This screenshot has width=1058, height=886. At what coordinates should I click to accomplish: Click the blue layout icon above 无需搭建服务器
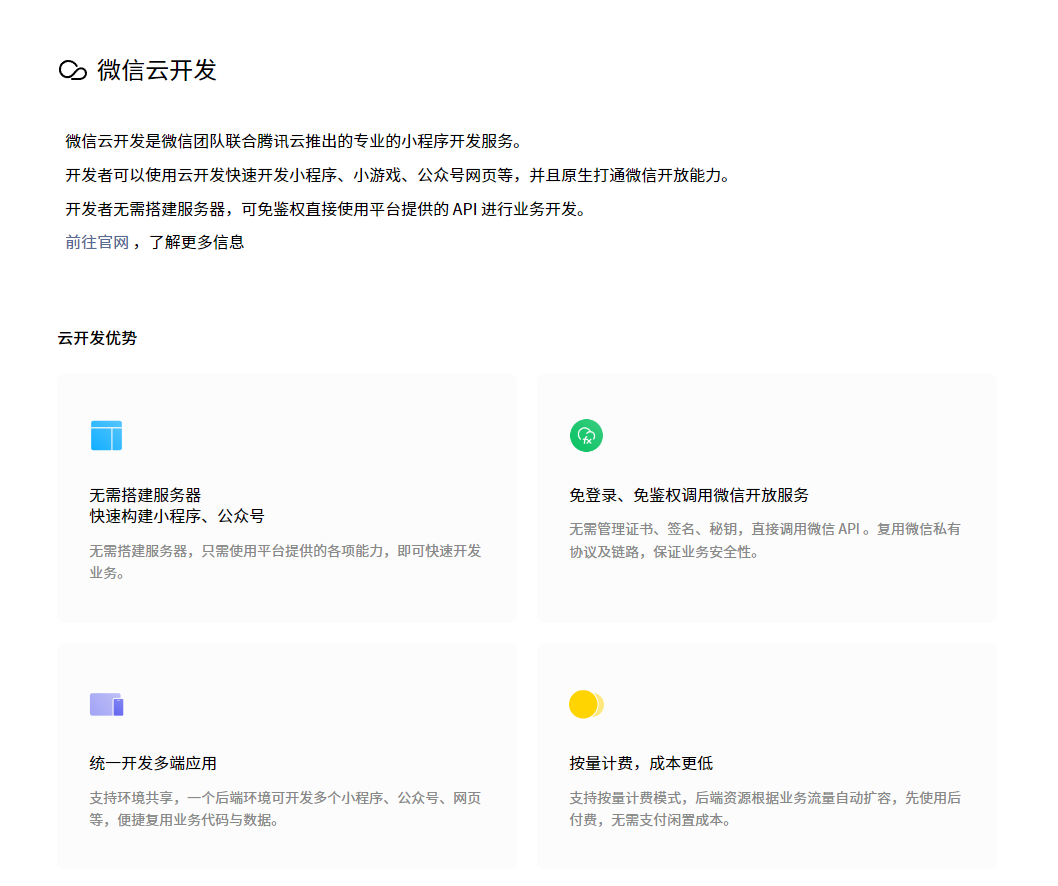[107, 435]
